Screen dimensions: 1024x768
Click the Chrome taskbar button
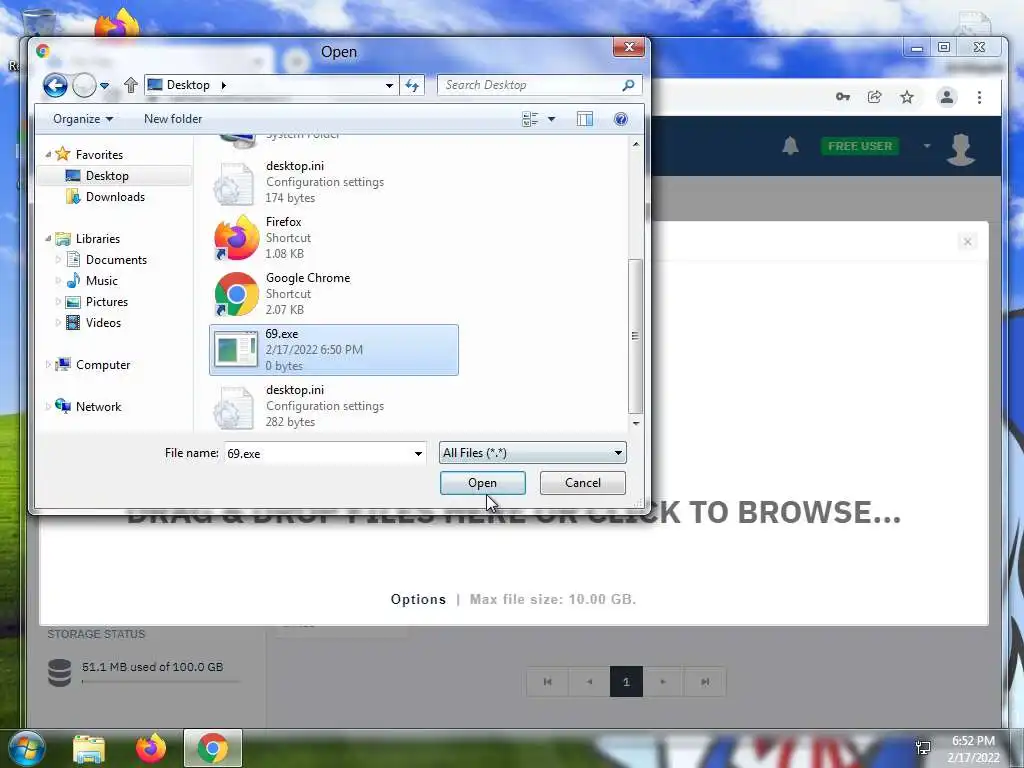pyautogui.click(x=213, y=748)
